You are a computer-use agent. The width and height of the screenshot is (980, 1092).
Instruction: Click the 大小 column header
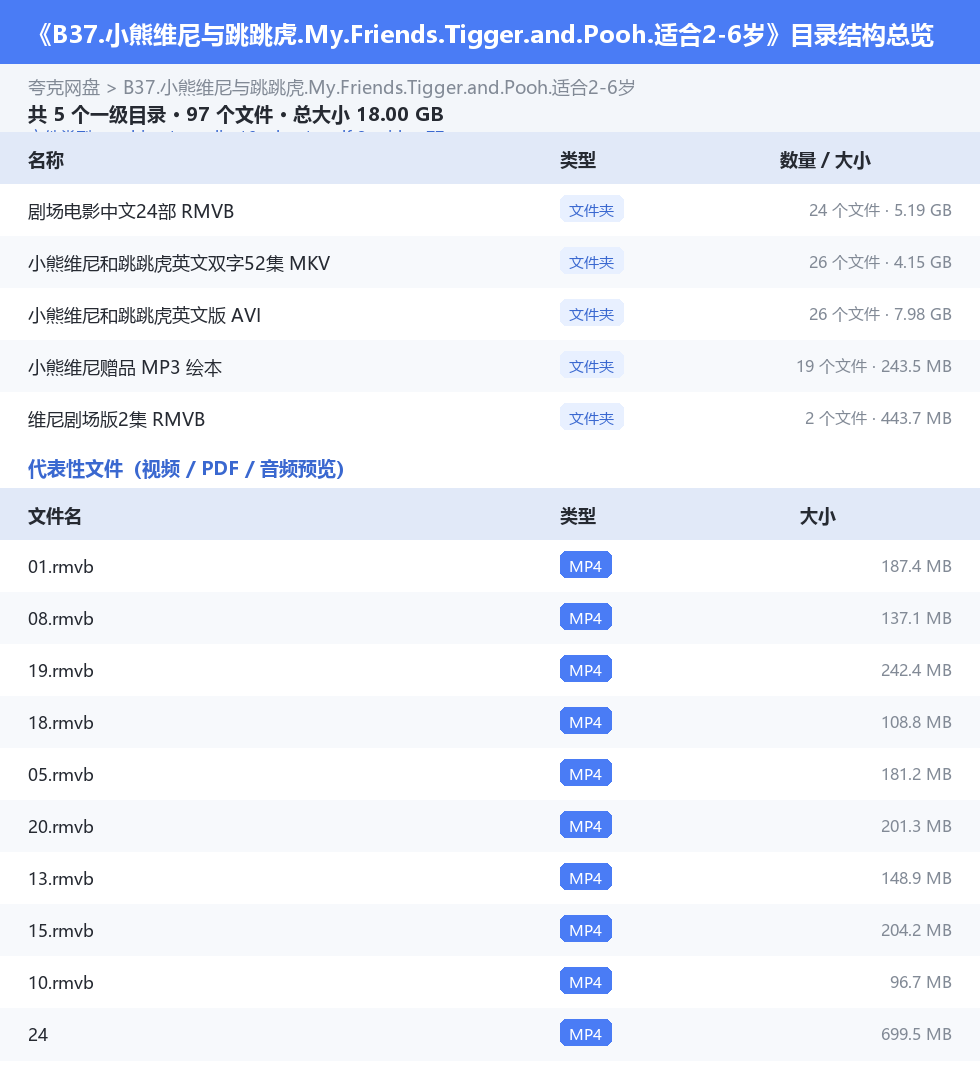(818, 516)
